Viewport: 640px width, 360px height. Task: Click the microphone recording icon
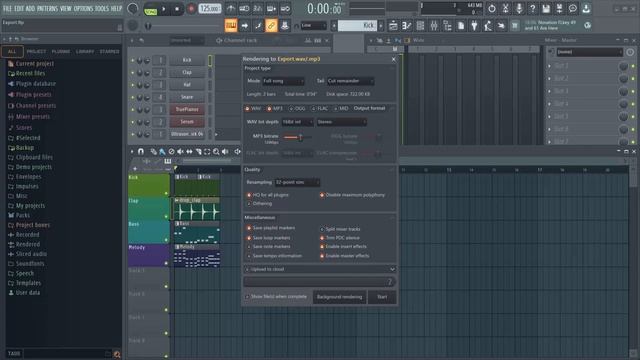pyautogui.click(x=519, y=8)
